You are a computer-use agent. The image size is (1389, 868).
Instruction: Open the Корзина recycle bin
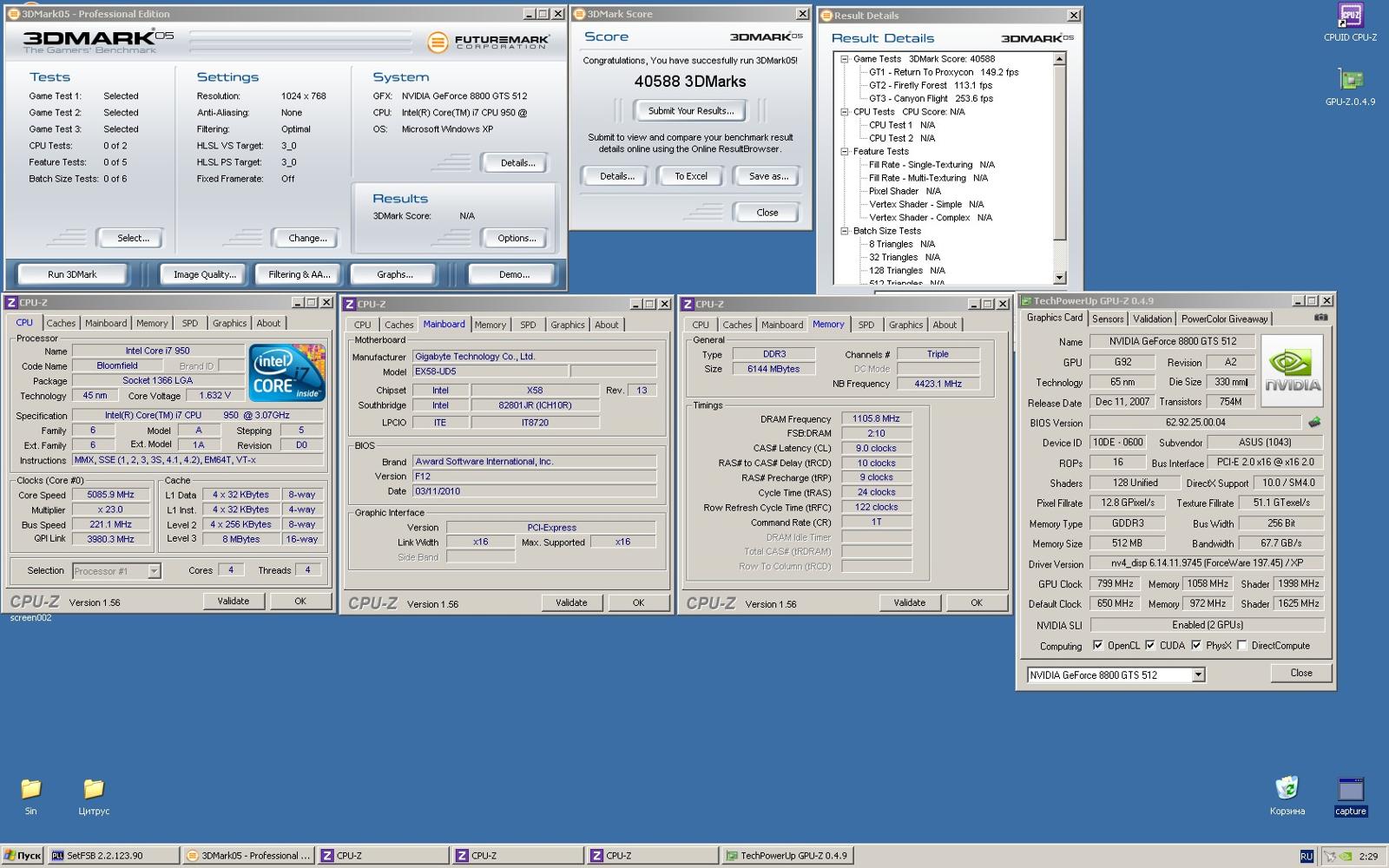coord(1287,796)
